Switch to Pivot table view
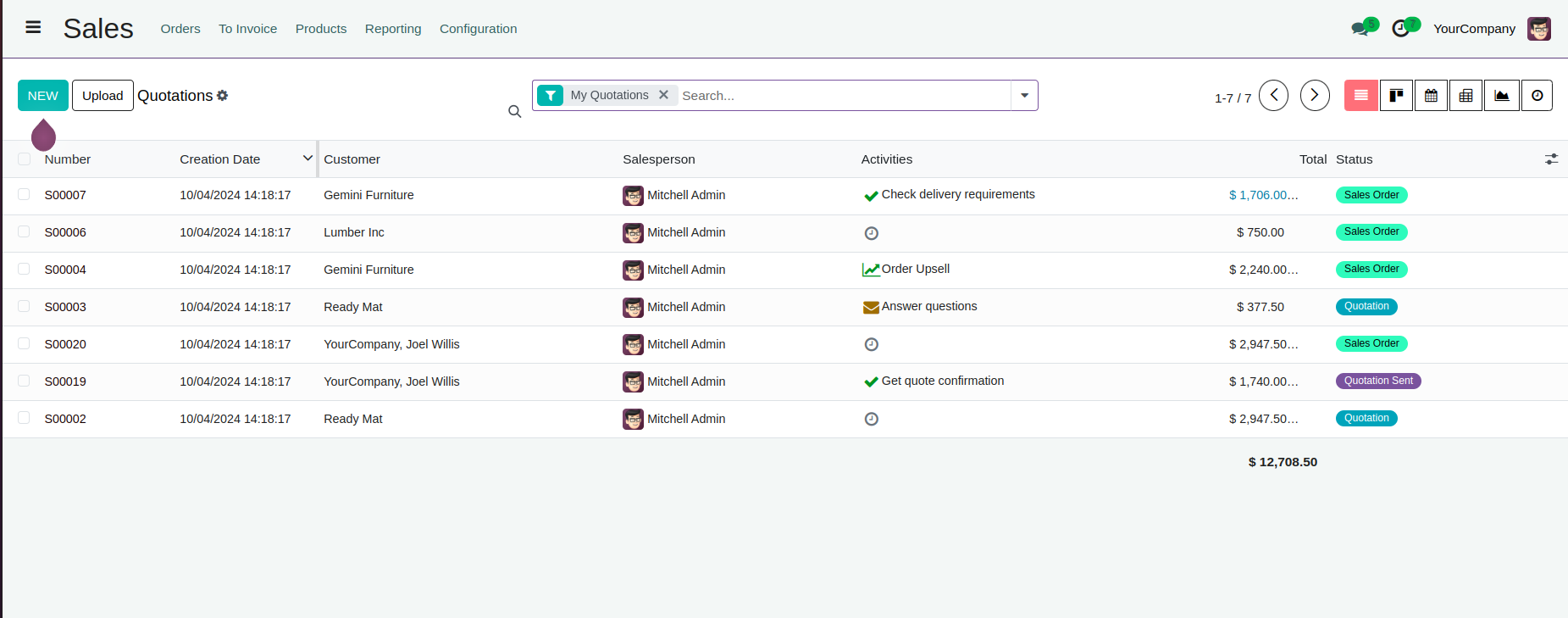Viewport: 1568px width, 618px height. [x=1465, y=96]
